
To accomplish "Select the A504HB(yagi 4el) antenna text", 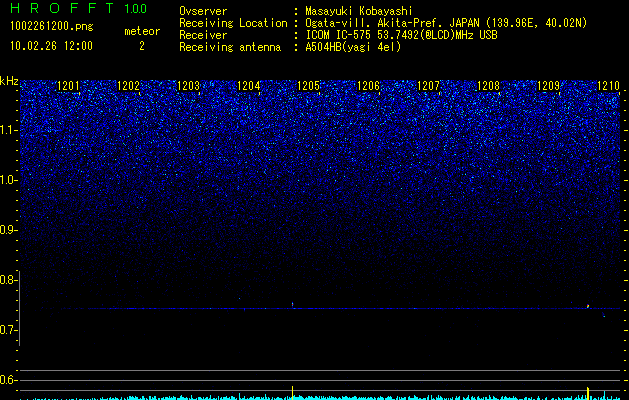I will (353, 47).
